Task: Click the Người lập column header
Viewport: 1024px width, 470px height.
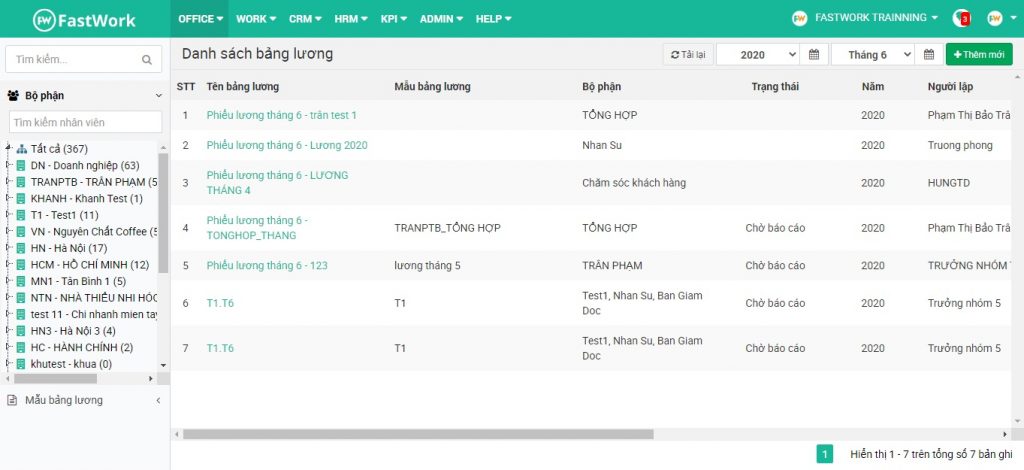Action: (950, 86)
